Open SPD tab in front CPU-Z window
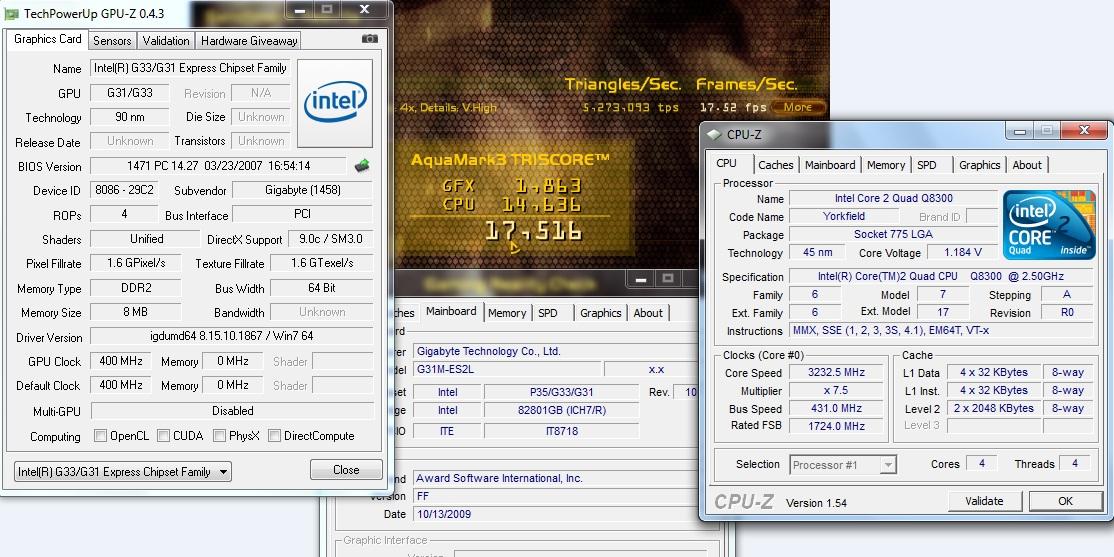The width and height of the screenshot is (1114, 557). (926, 165)
